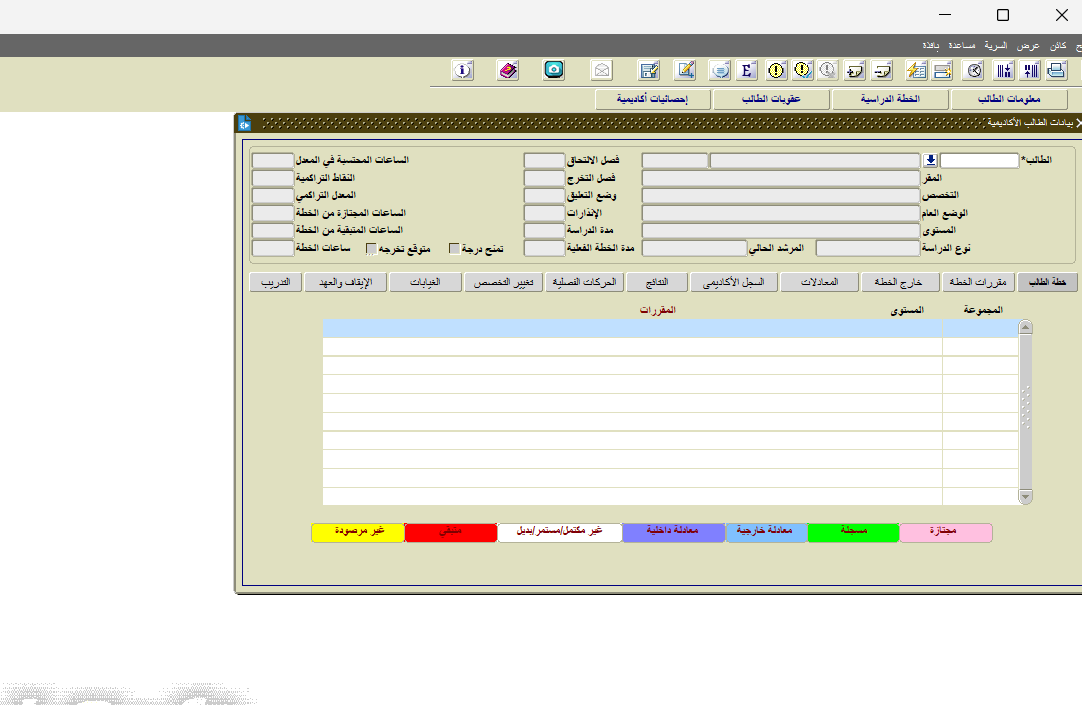
Task: Click the lightning bolt list icon
Action: [916, 70]
